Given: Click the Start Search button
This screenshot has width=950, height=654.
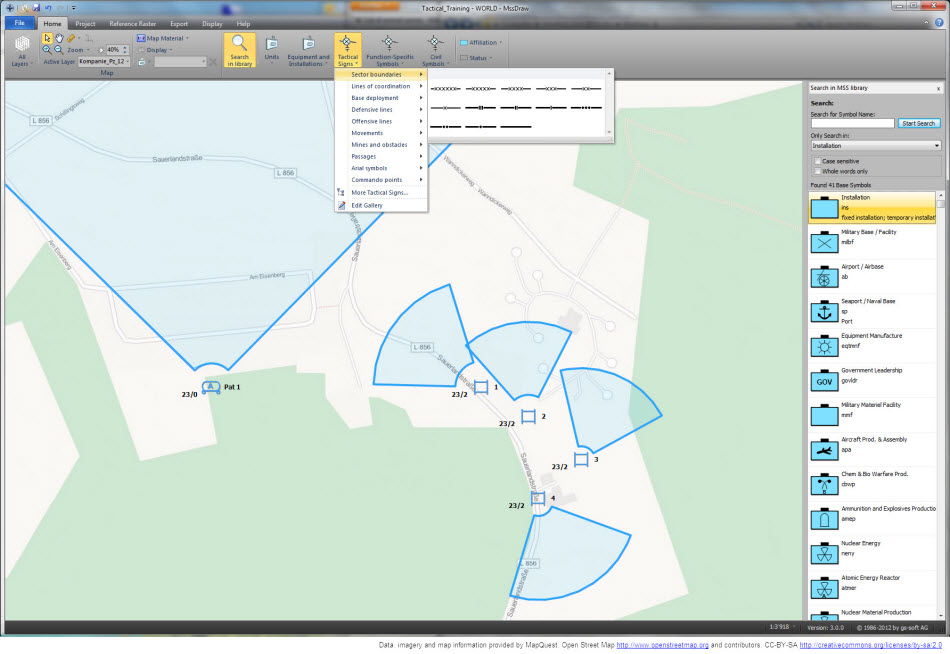Looking at the screenshot, I should tap(918, 123).
